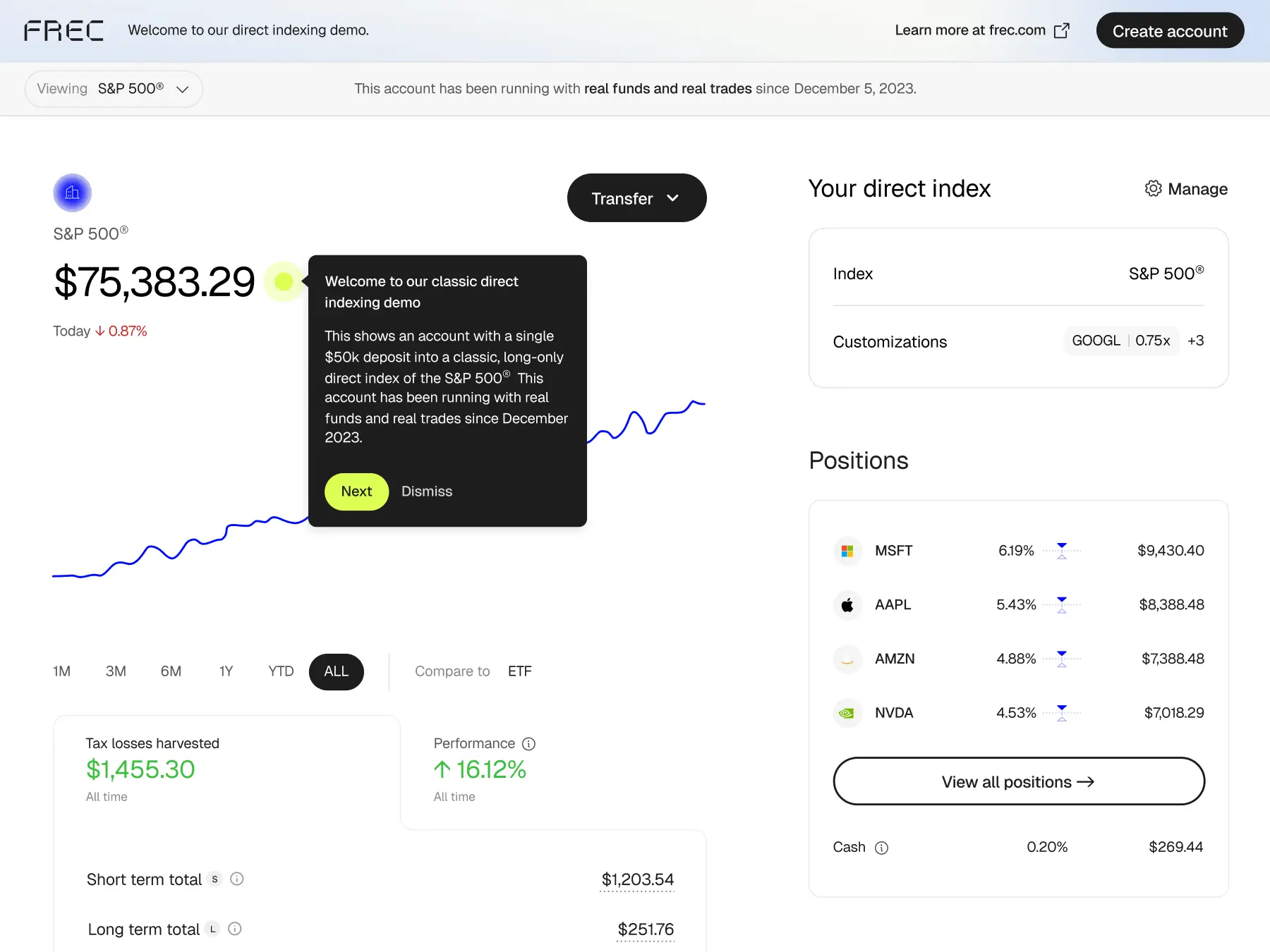This screenshot has height=952, width=1270.
Task: Click the AAPL ticker label
Action: point(893,605)
